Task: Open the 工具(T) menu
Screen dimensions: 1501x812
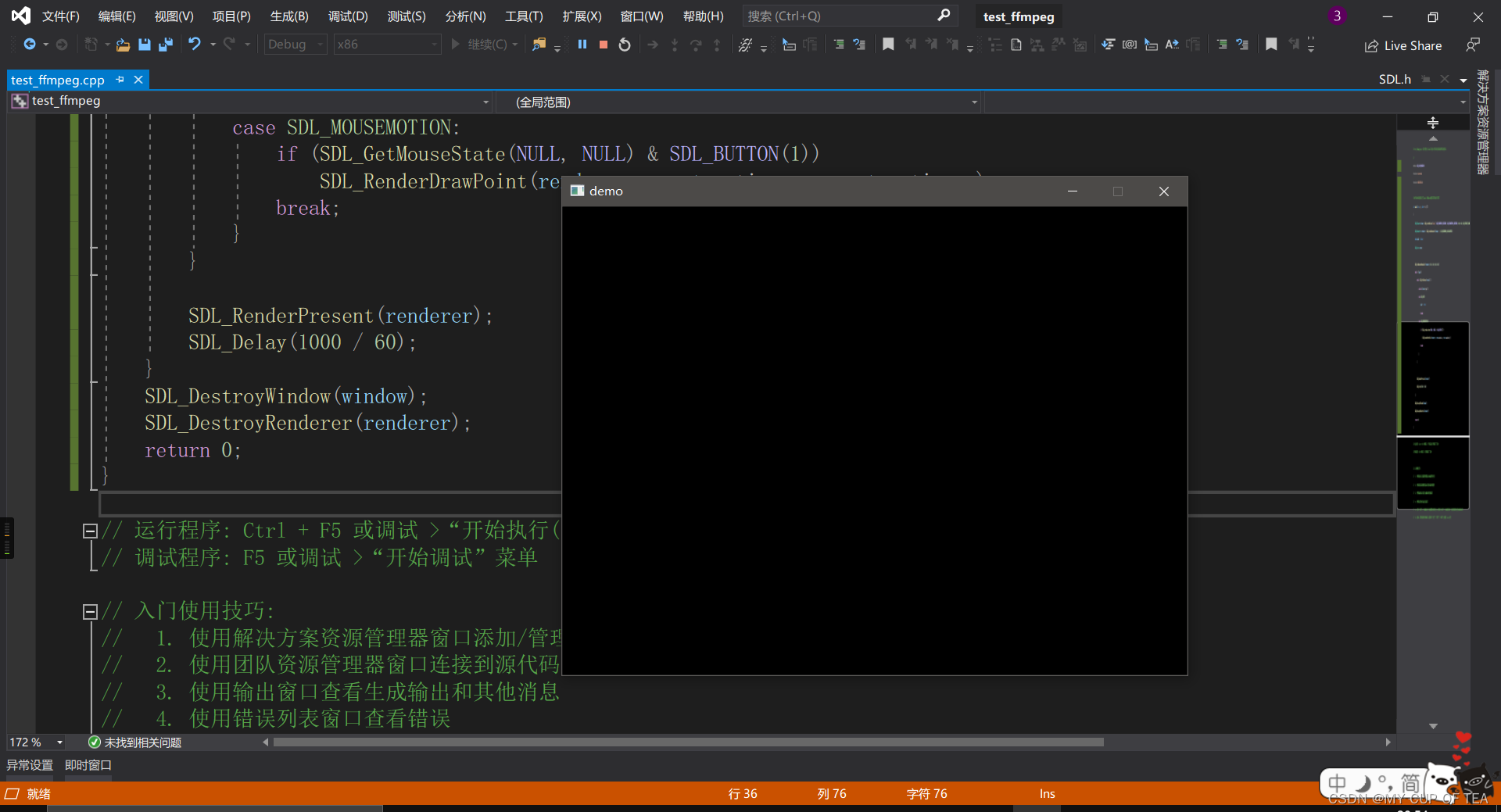Action: [x=524, y=16]
